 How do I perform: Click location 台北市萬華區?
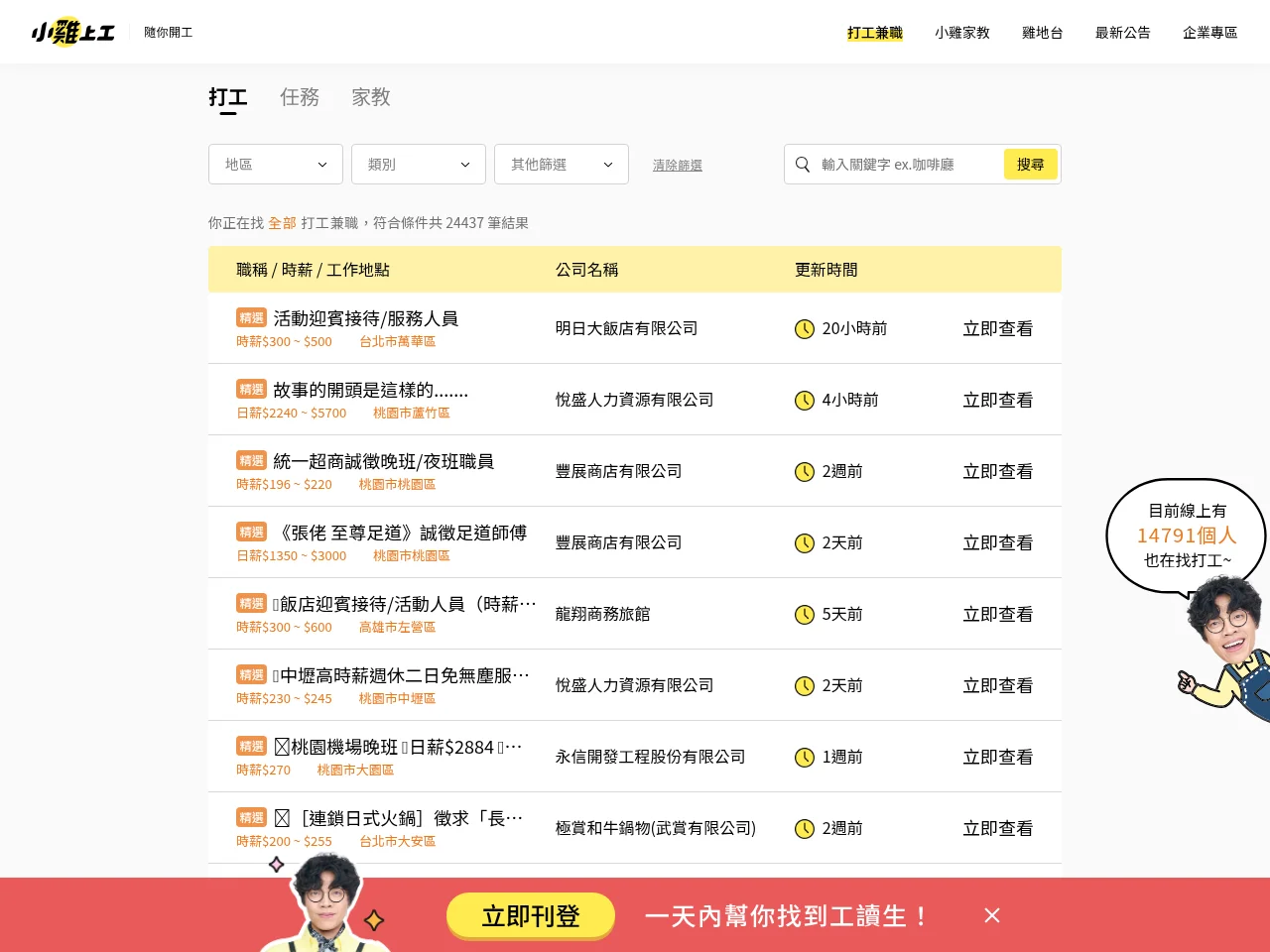pos(398,341)
